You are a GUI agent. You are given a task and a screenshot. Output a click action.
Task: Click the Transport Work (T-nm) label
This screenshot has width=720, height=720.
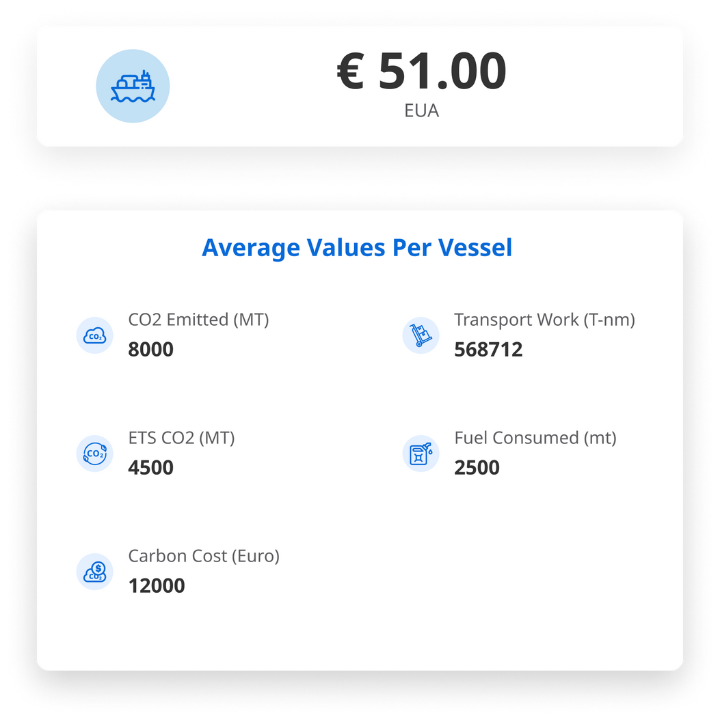pyautogui.click(x=545, y=320)
